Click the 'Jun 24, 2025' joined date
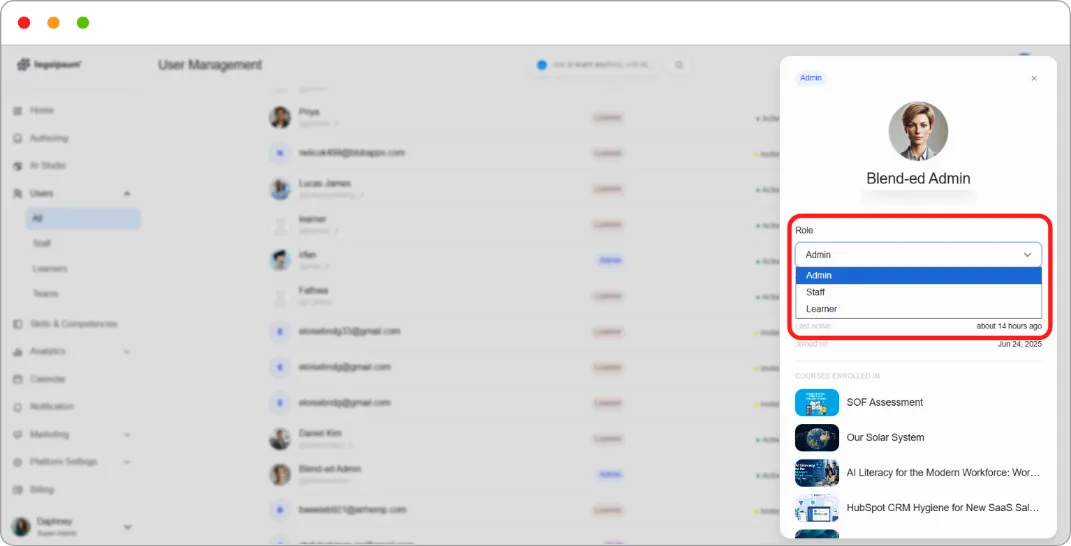Image resolution: width=1071 pixels, height=546 pixels. click(1020, 344)
